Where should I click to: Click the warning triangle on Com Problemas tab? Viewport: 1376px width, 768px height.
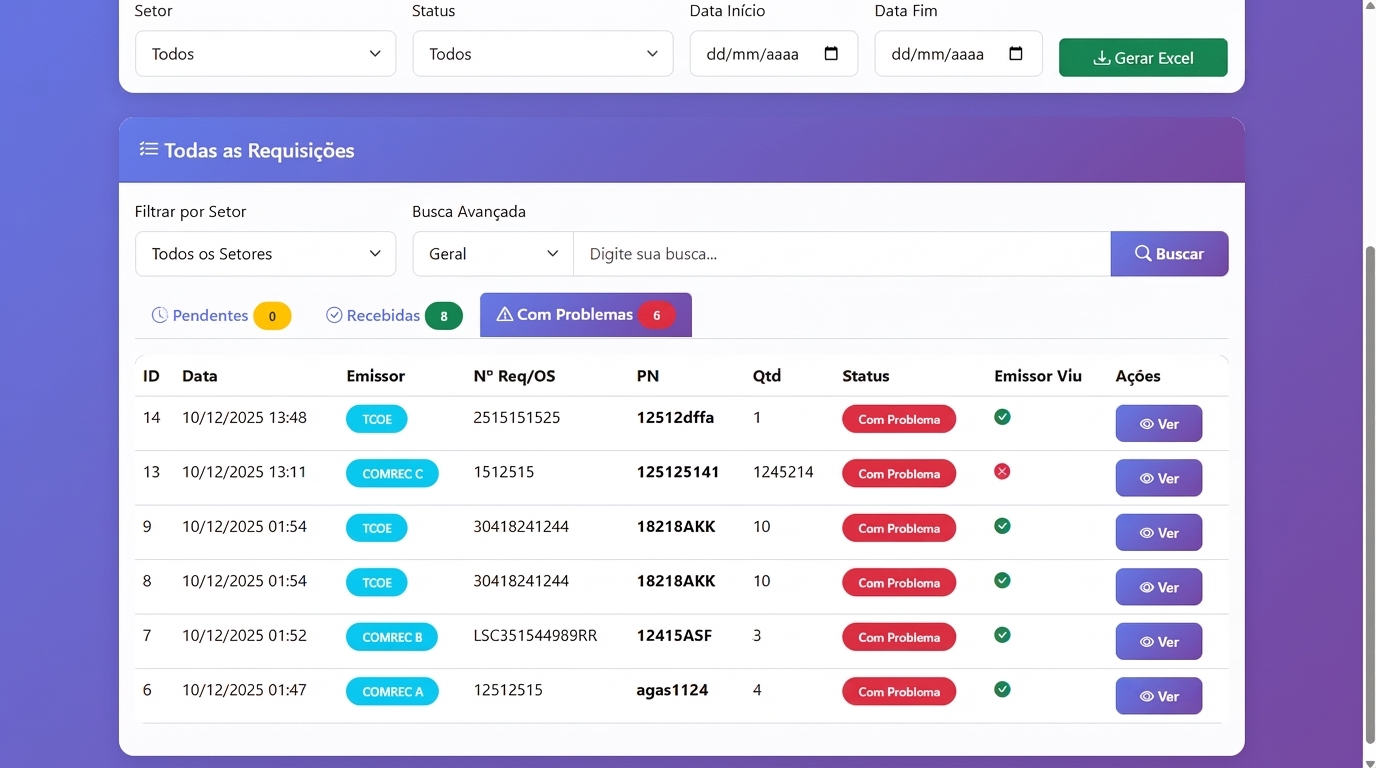click(503, 314)
